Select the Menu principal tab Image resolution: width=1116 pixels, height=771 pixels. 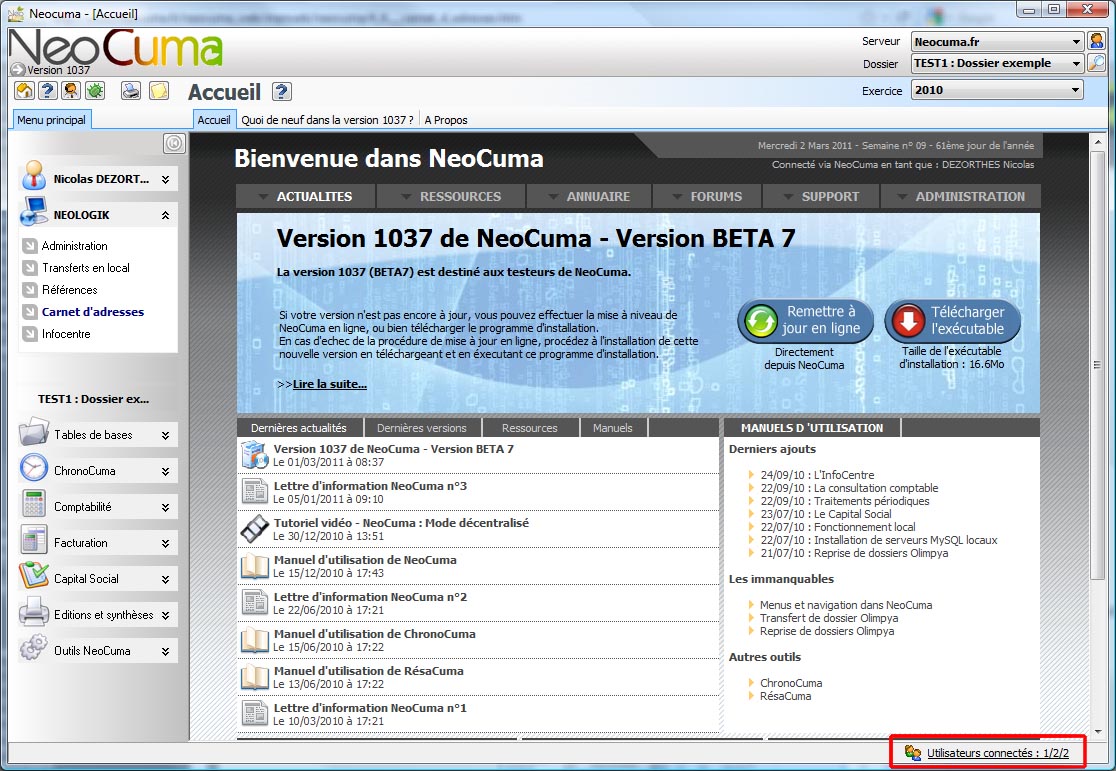coord(51,120)
